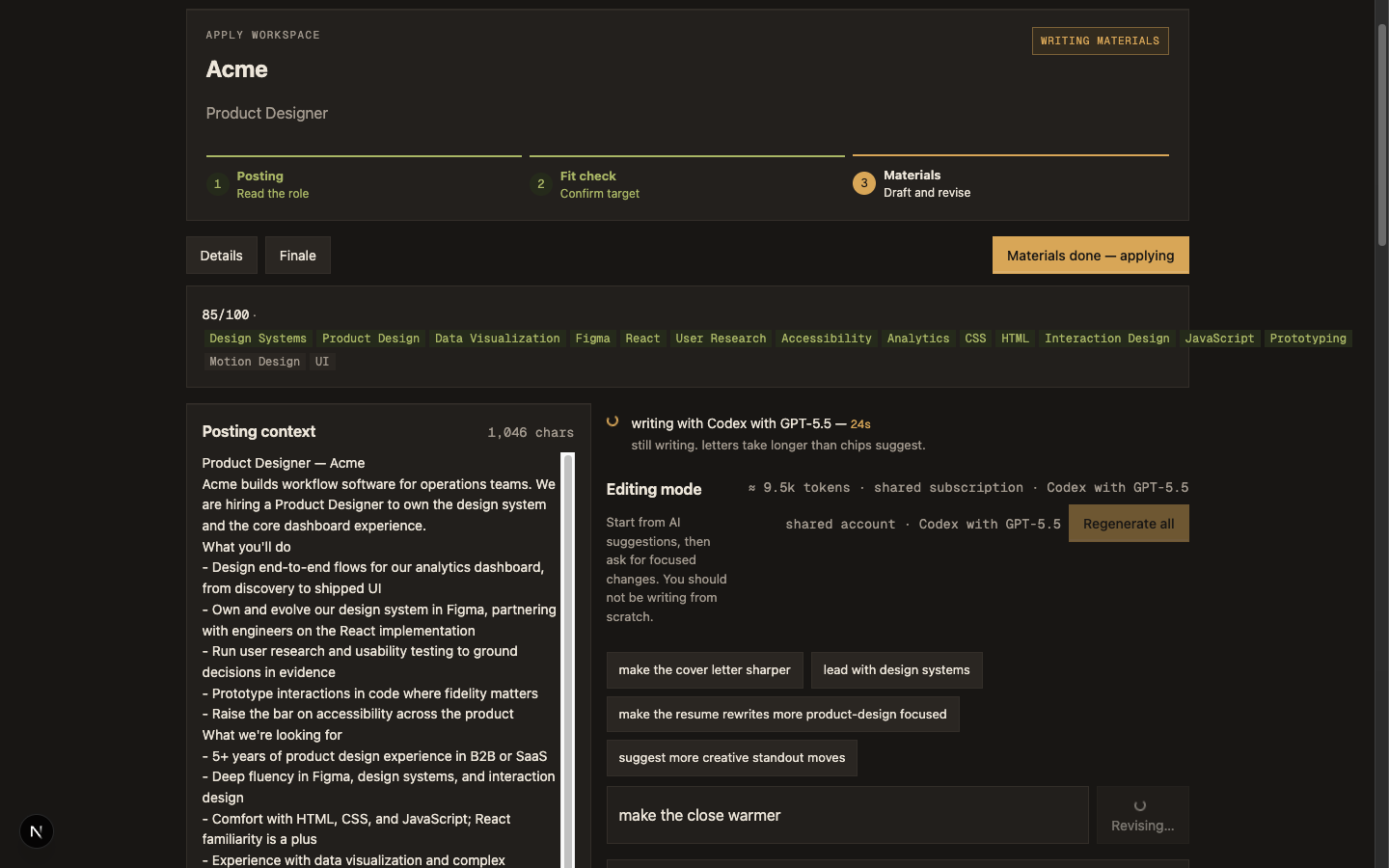Click 'still writing. letters take longer' status line
Screen dimensions: 1389x868
click(x=778, y=446)
